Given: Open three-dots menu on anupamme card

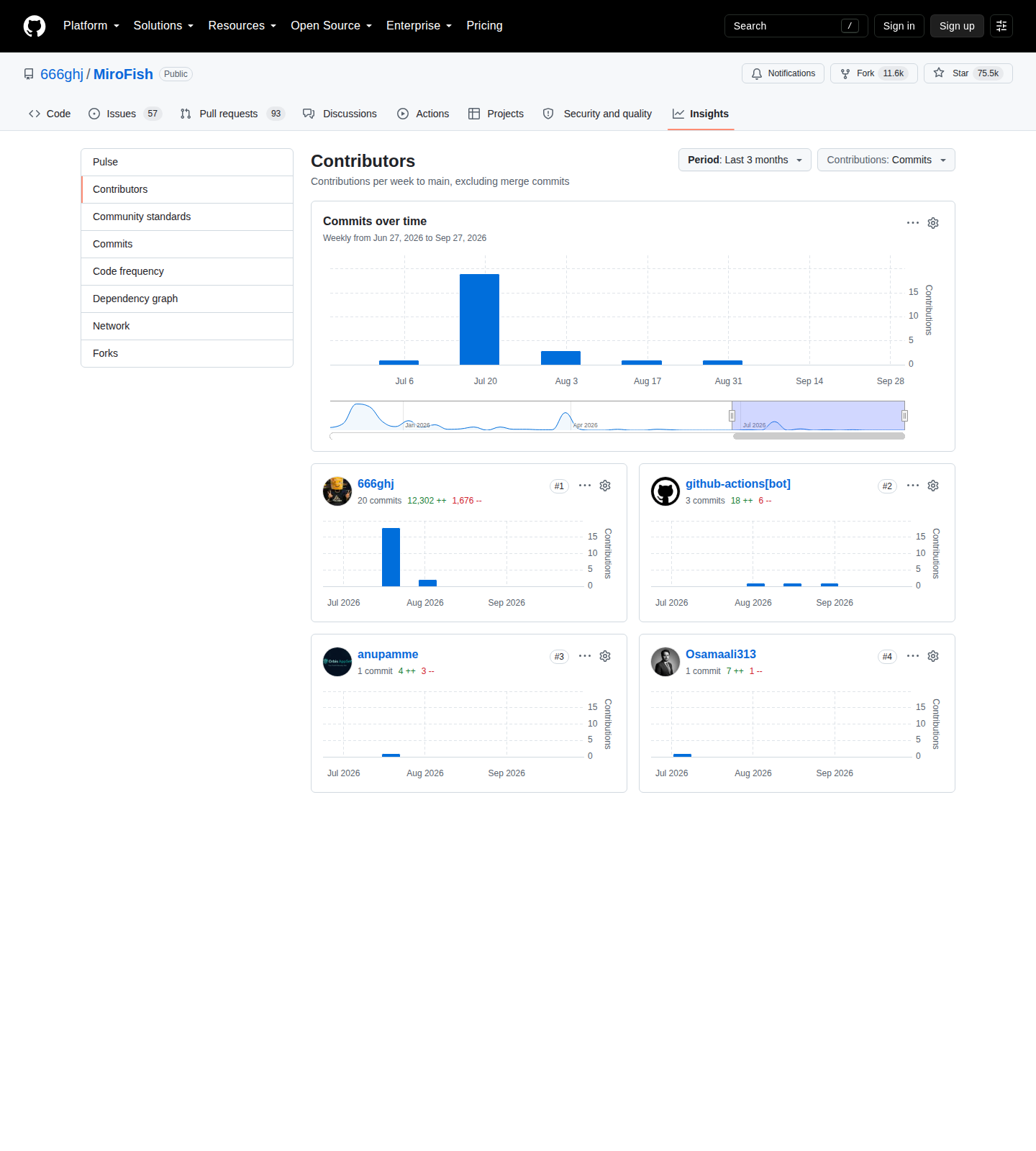Looking at the screenshot, I should point(585,656).
